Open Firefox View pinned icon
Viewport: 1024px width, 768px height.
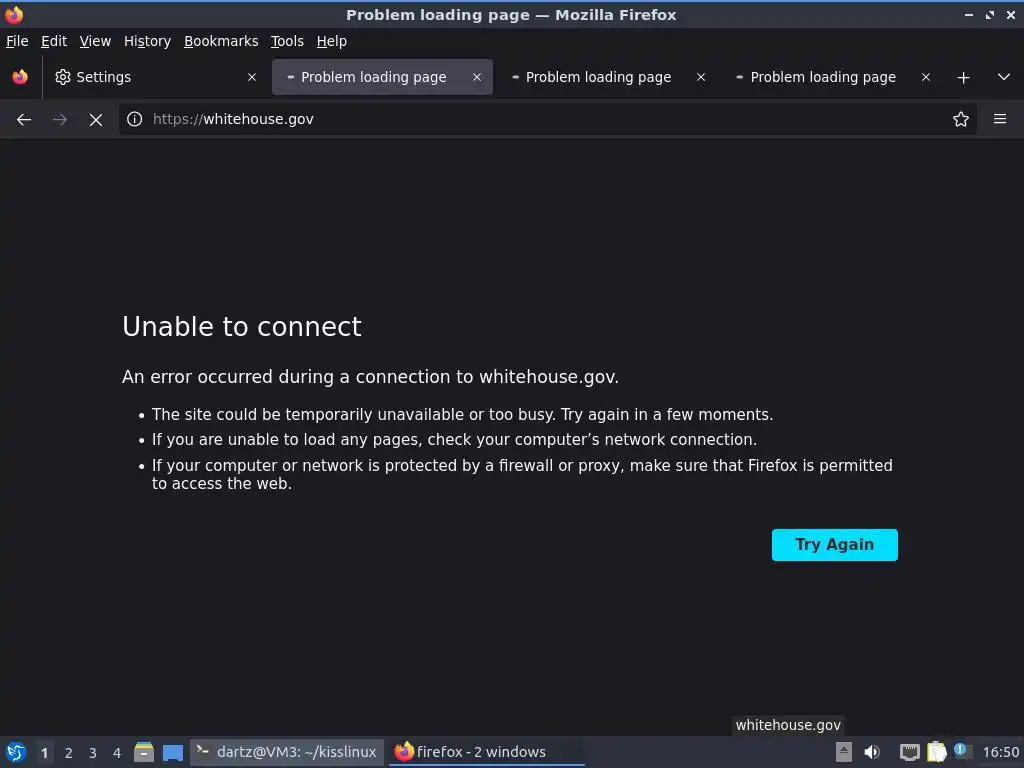tap(20, 77)
